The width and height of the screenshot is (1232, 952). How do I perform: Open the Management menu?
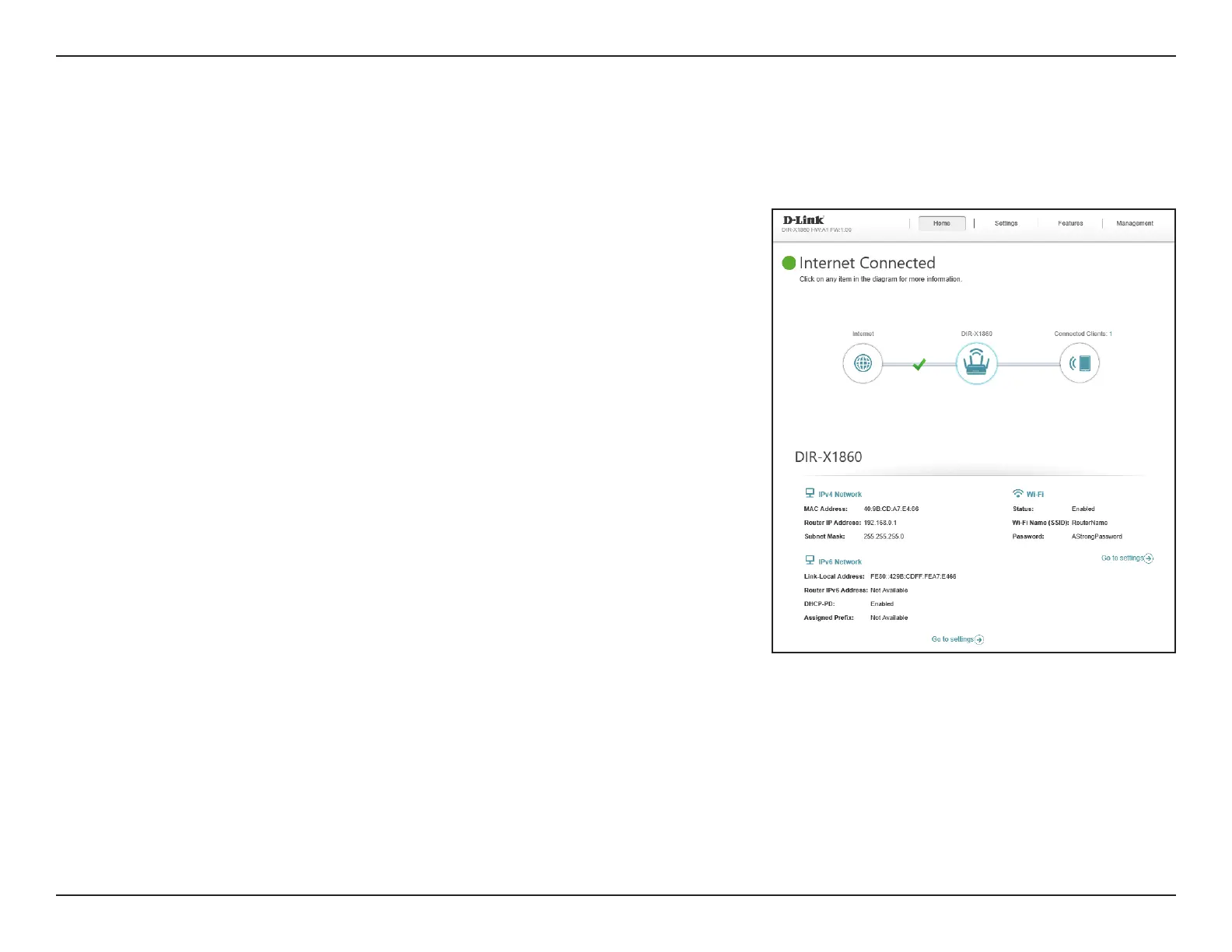click(x=1135, y=223)
